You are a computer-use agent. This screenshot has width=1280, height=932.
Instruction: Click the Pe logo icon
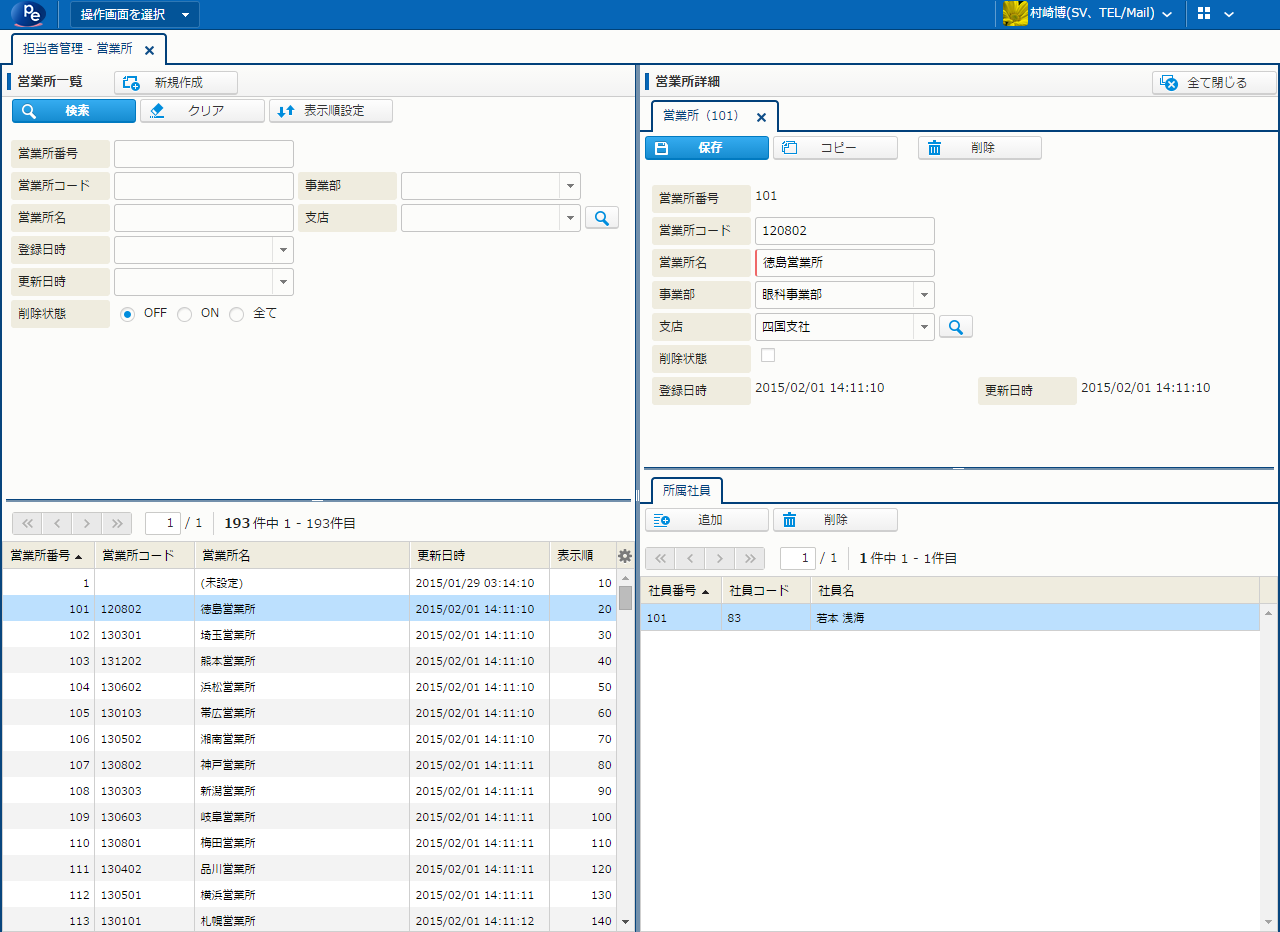coord(29,14)
